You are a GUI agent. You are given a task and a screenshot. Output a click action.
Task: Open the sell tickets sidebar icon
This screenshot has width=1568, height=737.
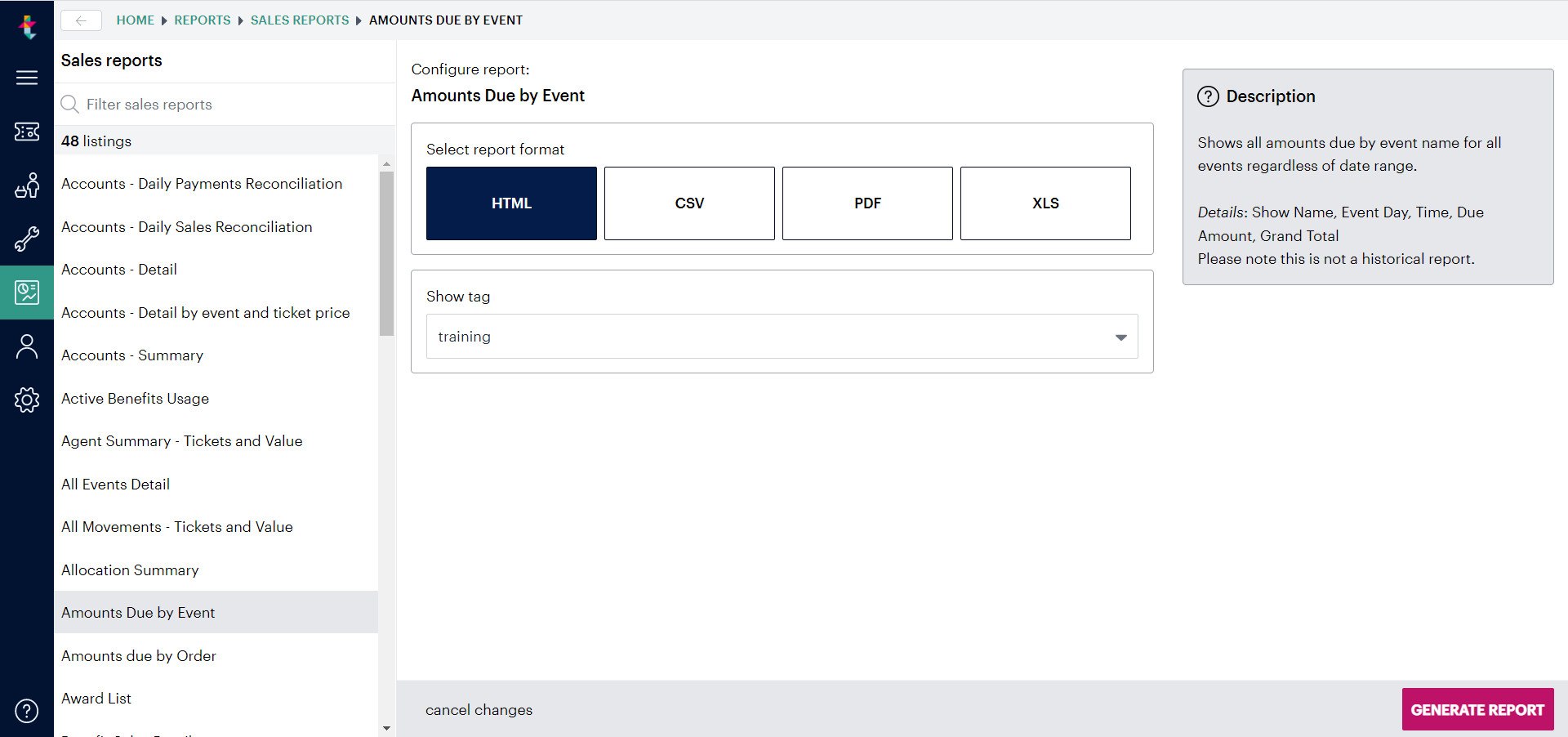(27, 185)
